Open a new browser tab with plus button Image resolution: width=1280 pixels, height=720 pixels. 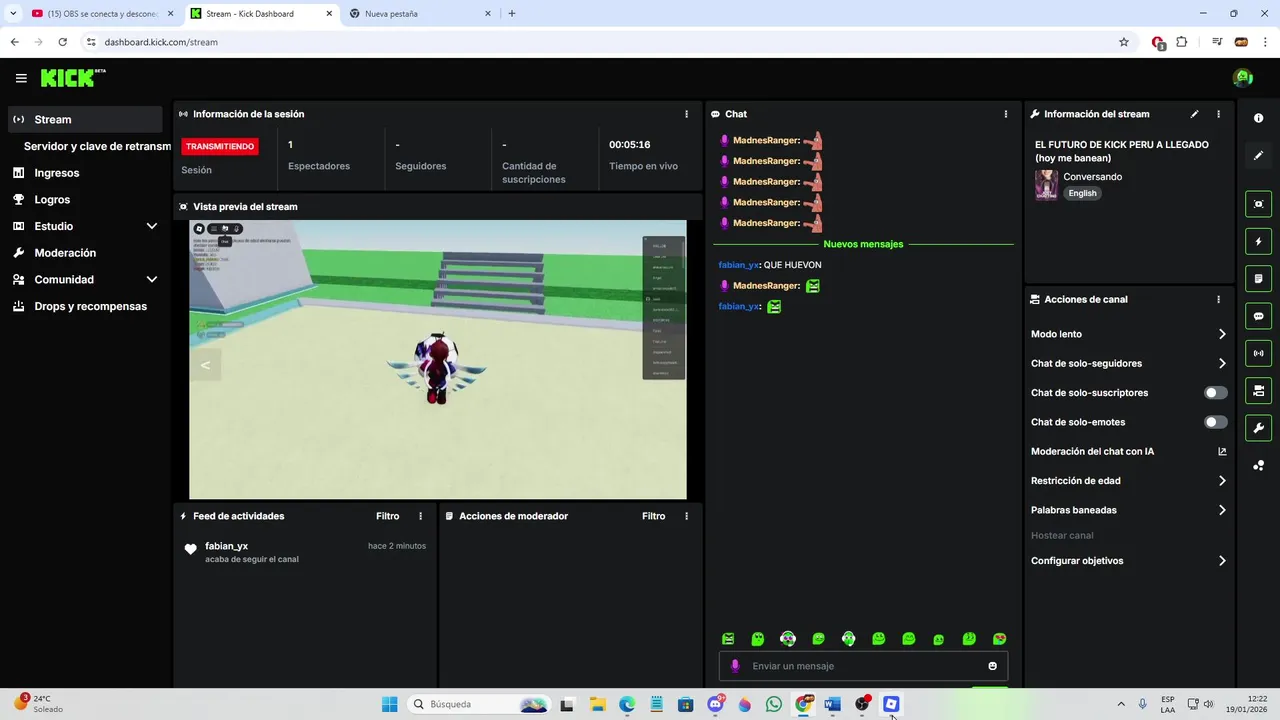(512, 14)
